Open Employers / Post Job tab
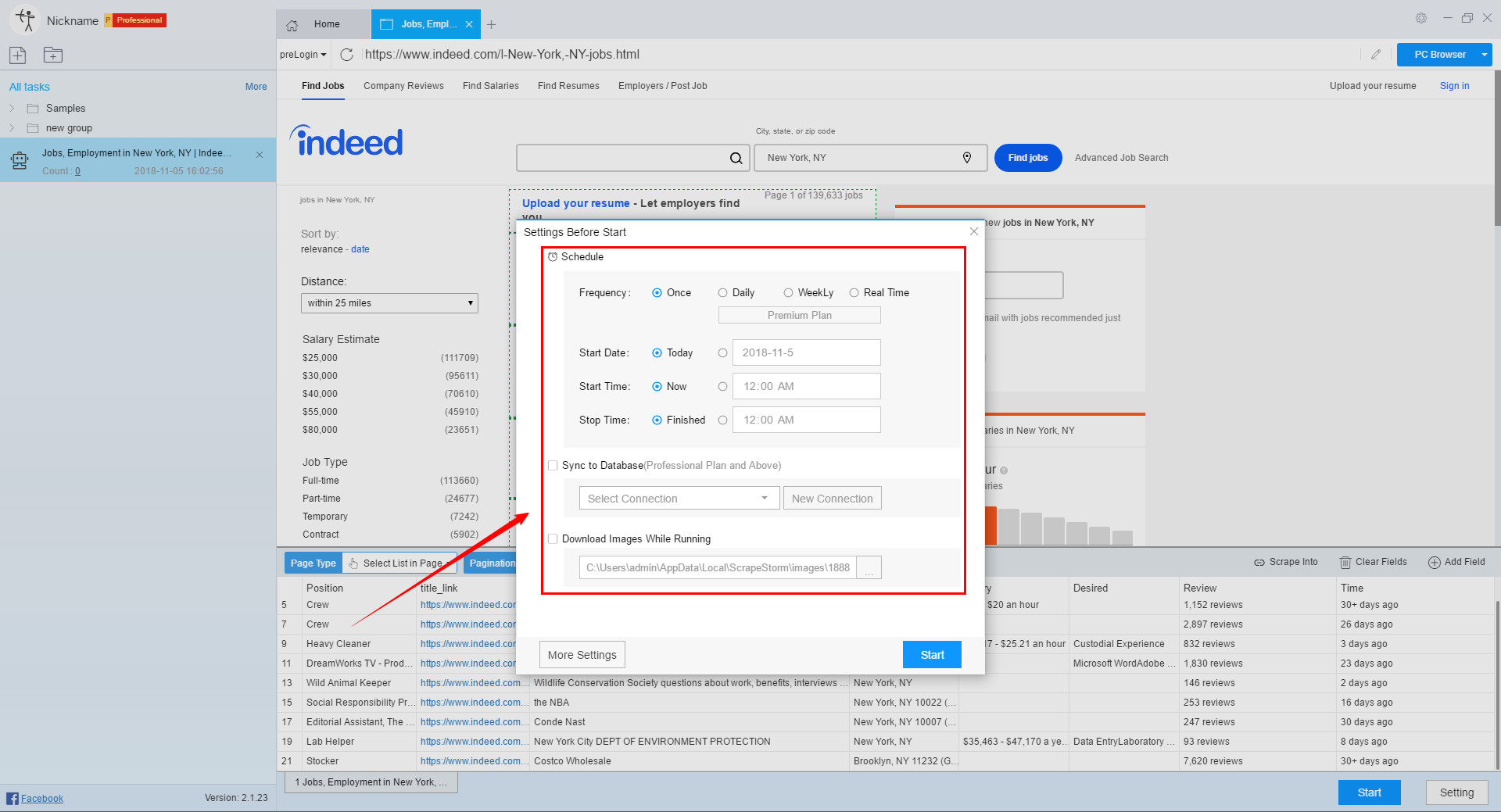This screenshot has height=812, width=1501. pyautogui.click(x=663, y=86)
